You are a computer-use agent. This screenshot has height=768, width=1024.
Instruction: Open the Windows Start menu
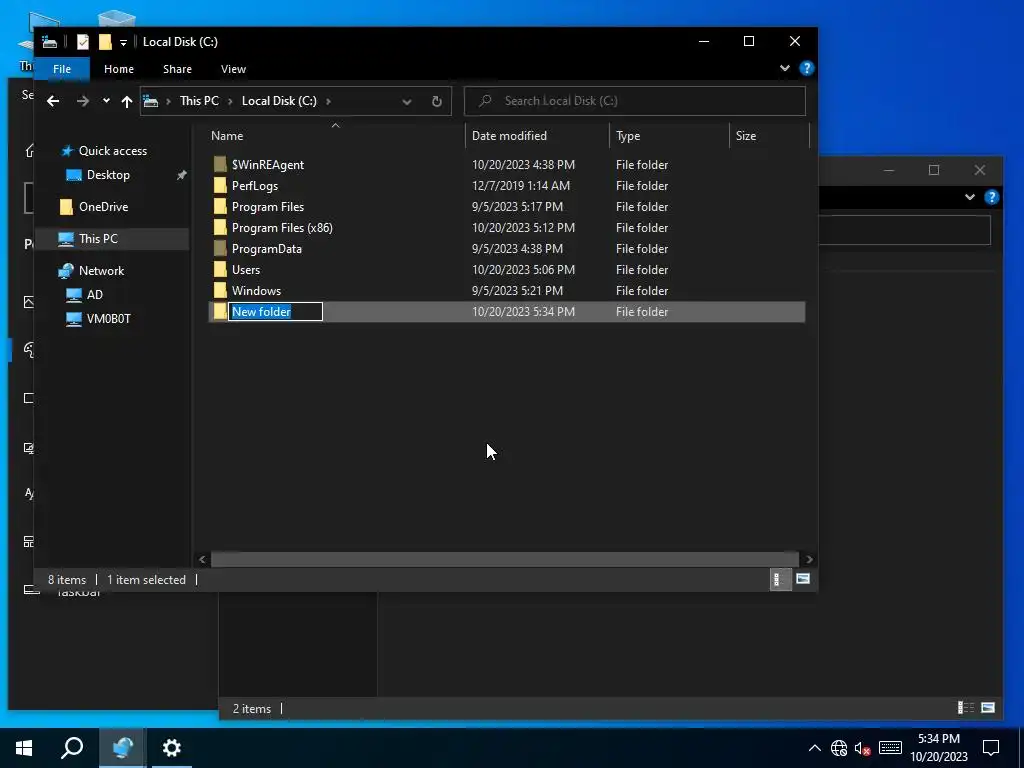24,748
